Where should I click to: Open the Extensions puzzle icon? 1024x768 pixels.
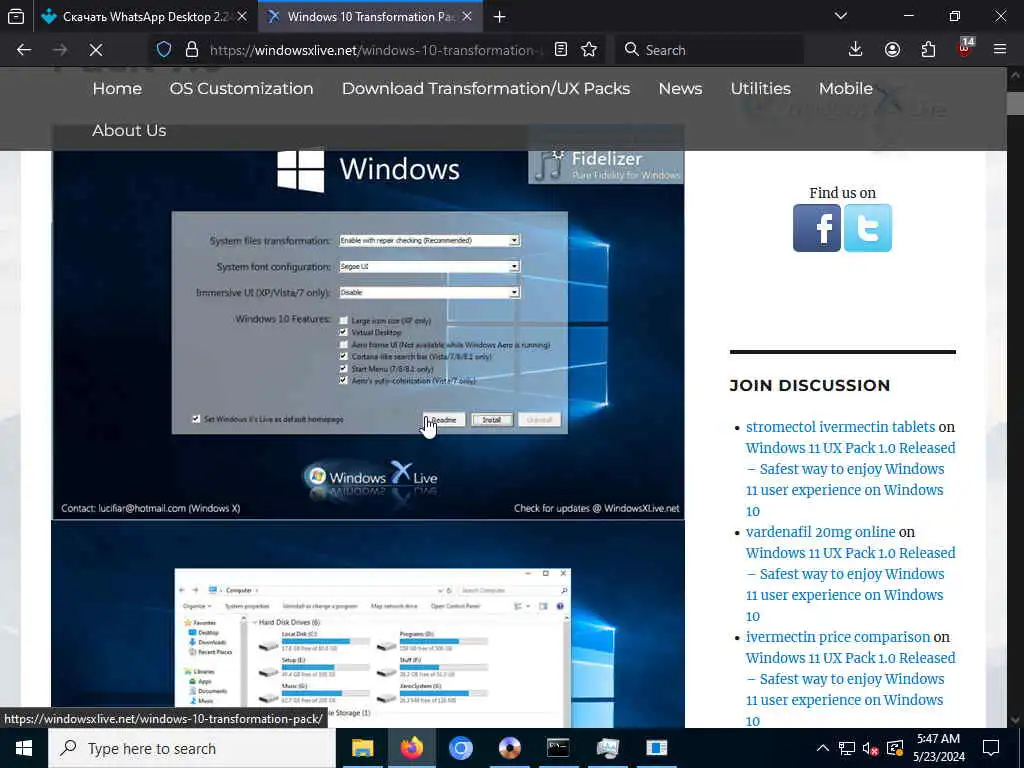(928, 50)
